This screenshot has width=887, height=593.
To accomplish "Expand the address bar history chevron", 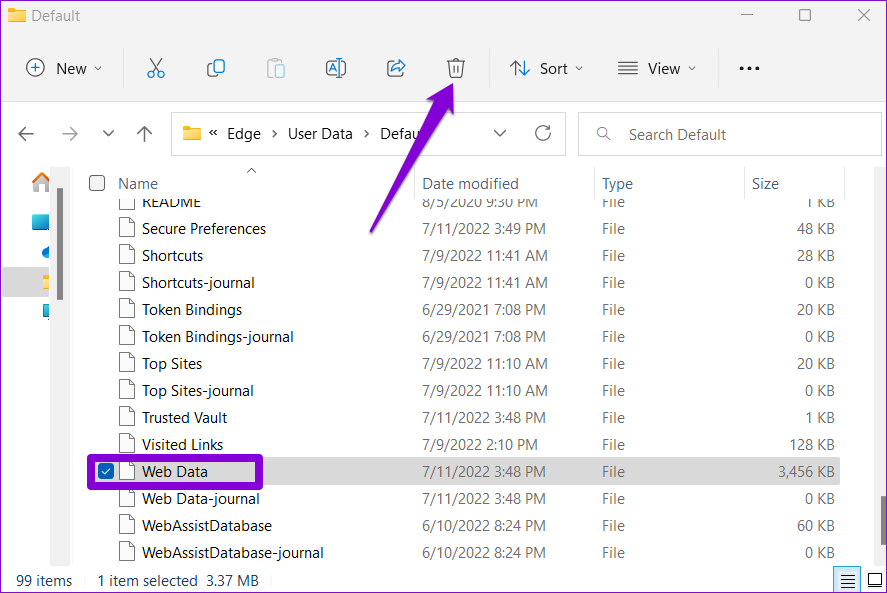I will (500, 134).
